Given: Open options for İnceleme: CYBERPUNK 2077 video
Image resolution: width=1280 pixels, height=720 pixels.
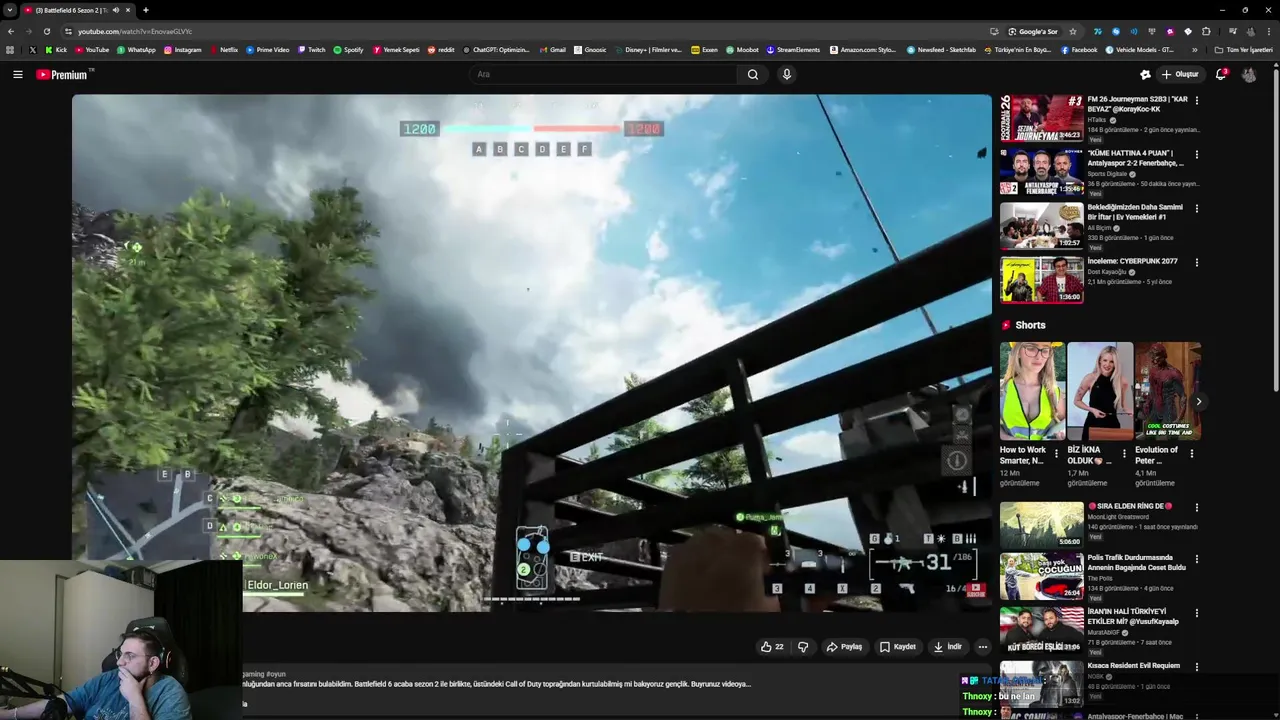Looking at the screenshot, I should tap(1196, 262).
